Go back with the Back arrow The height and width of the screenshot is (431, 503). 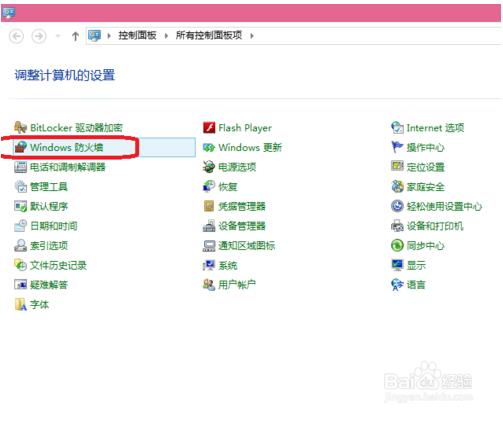[x=16, y=36]
